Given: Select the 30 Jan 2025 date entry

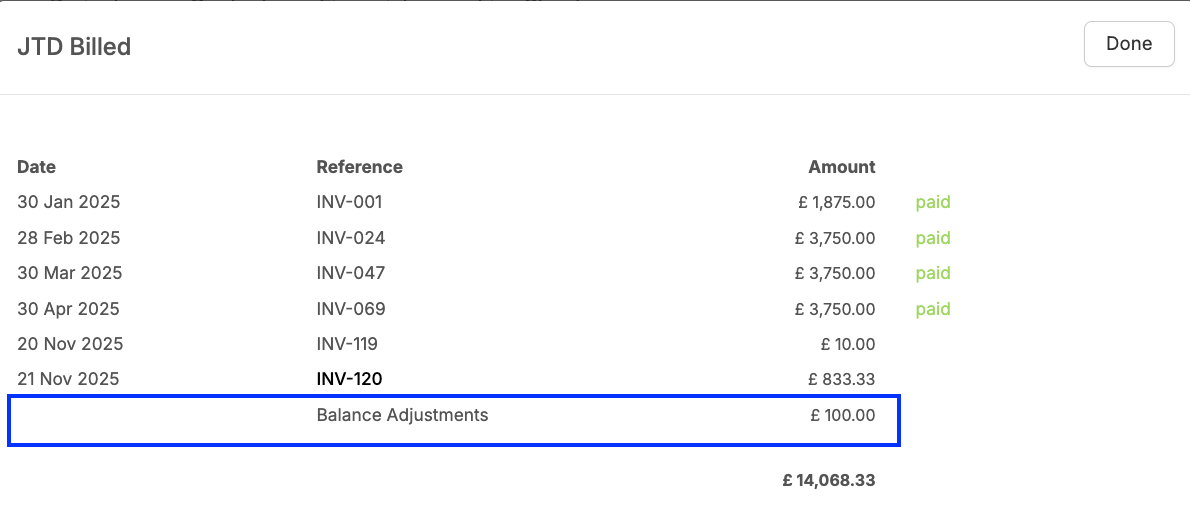Looking at the screenshot, I should (68, 202).
